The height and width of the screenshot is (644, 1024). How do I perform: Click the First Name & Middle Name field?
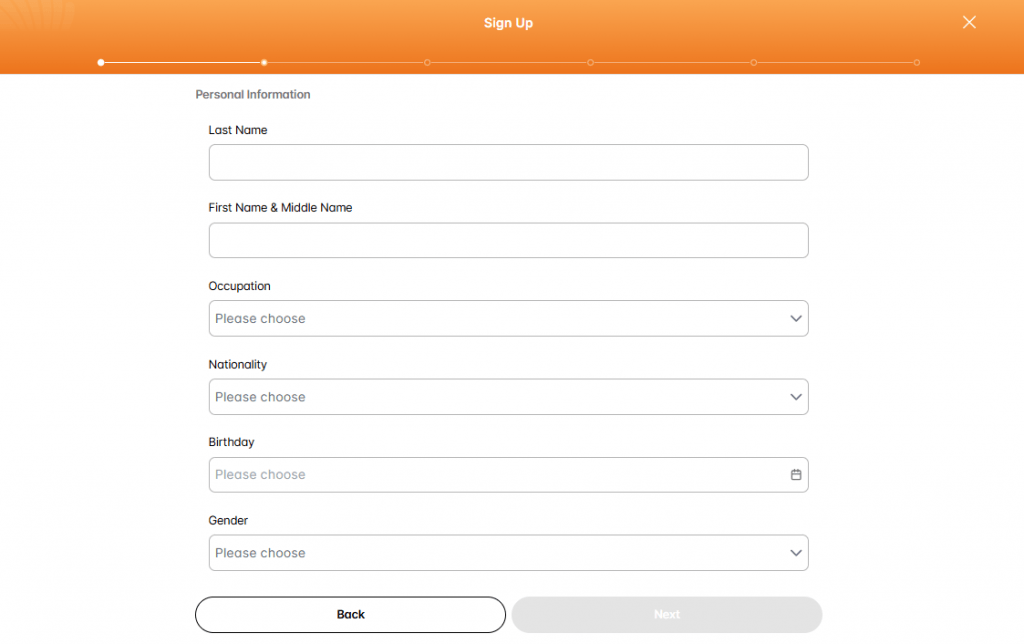pos(508,241)
